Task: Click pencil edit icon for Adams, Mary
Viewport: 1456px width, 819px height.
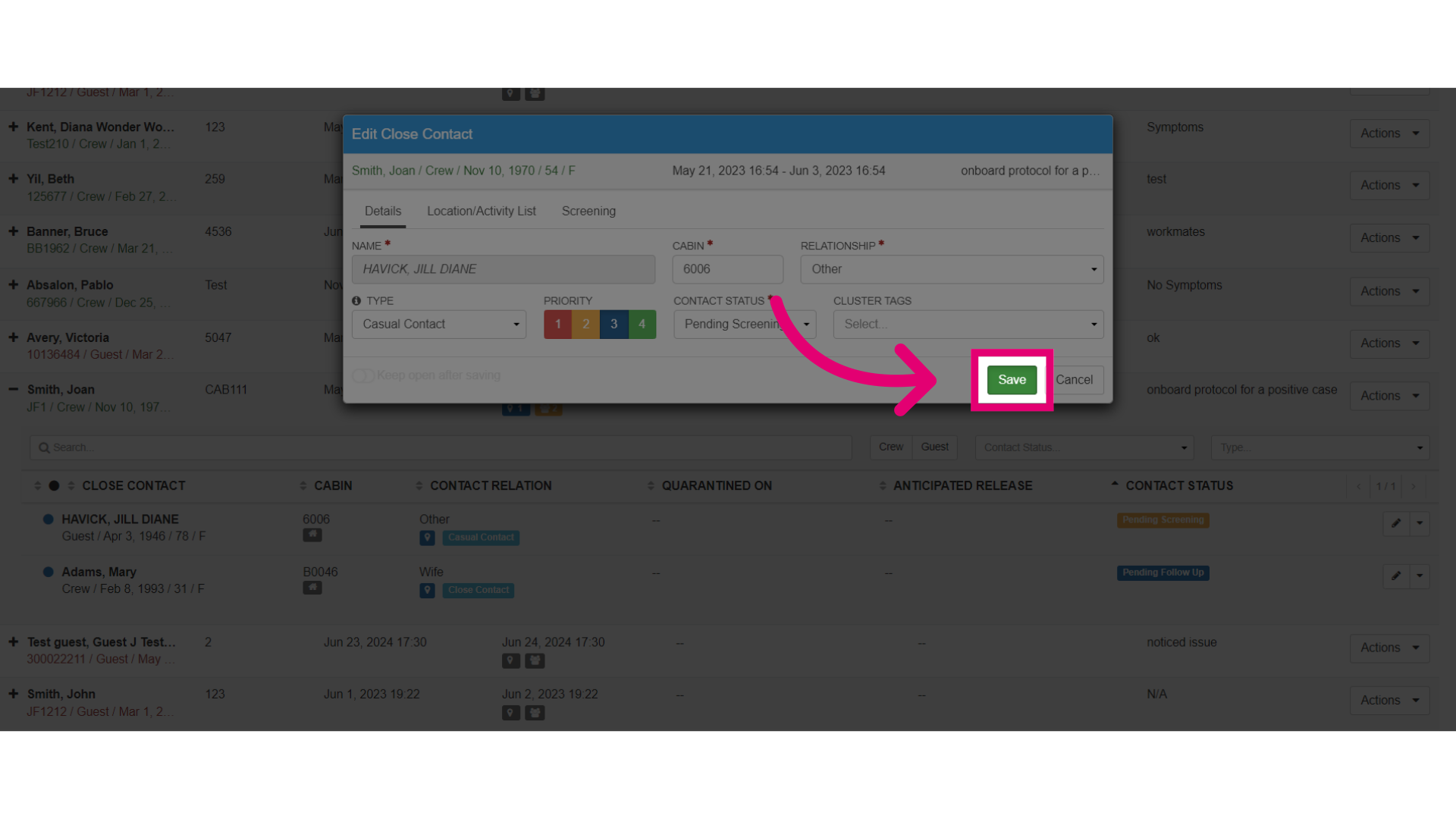Action: click(x=1396, y=576)
